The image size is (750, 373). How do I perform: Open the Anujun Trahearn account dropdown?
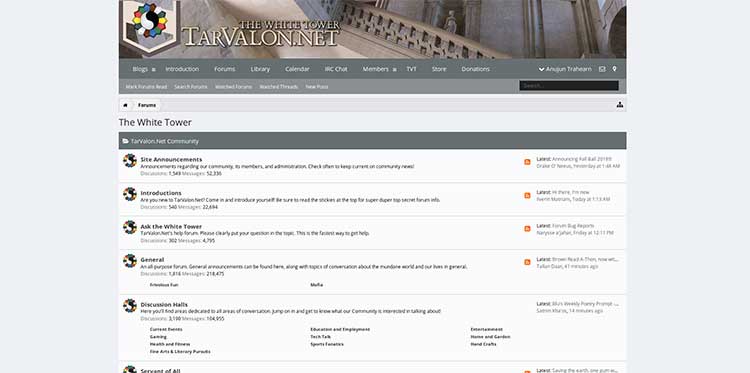[x=565, y=69]
